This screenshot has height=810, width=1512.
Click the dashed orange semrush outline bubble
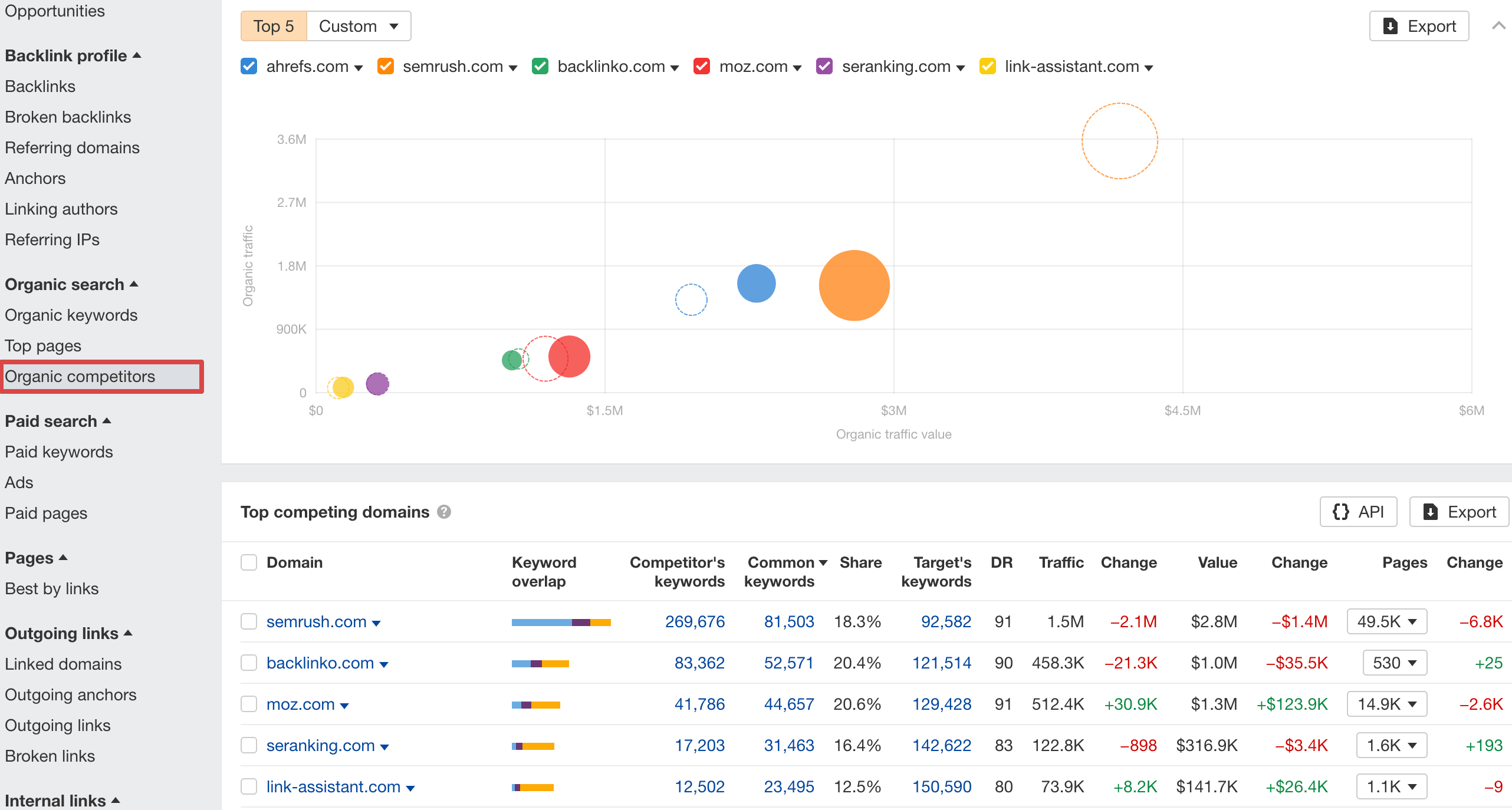tap(1119, 141)
